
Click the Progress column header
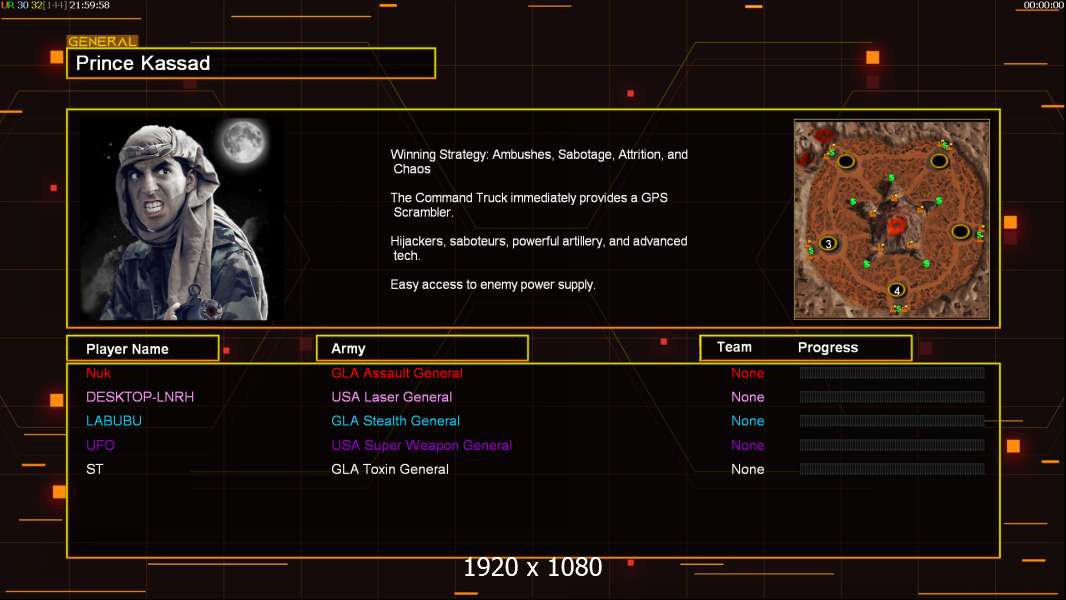click(x=827, y=348)
